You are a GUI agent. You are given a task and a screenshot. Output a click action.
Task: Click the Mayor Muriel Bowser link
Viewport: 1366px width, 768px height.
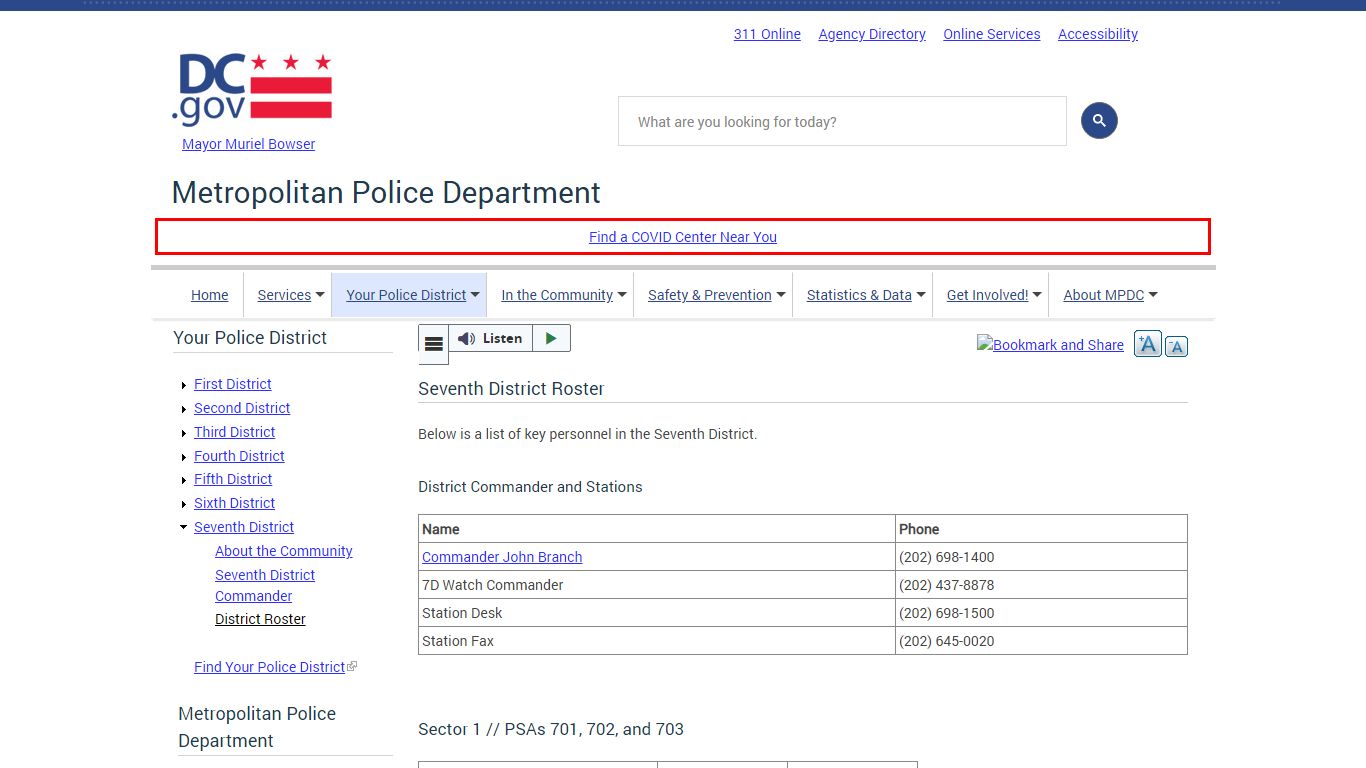[x=248, y=144]
